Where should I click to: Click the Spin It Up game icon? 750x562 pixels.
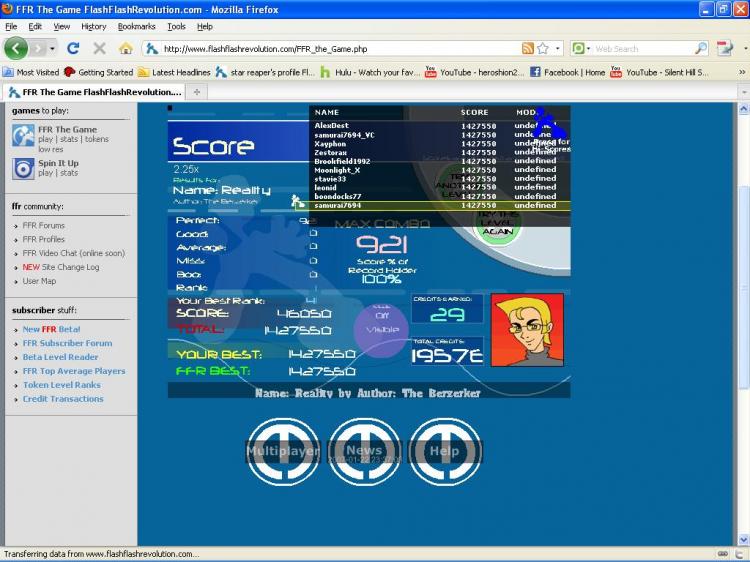tap(23, 168)
